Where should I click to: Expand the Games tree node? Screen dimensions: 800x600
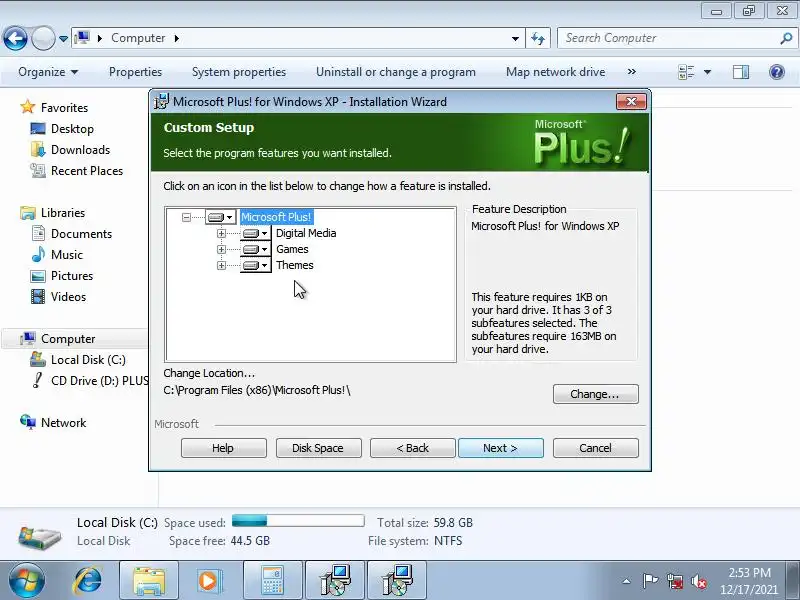coord(221,249)
